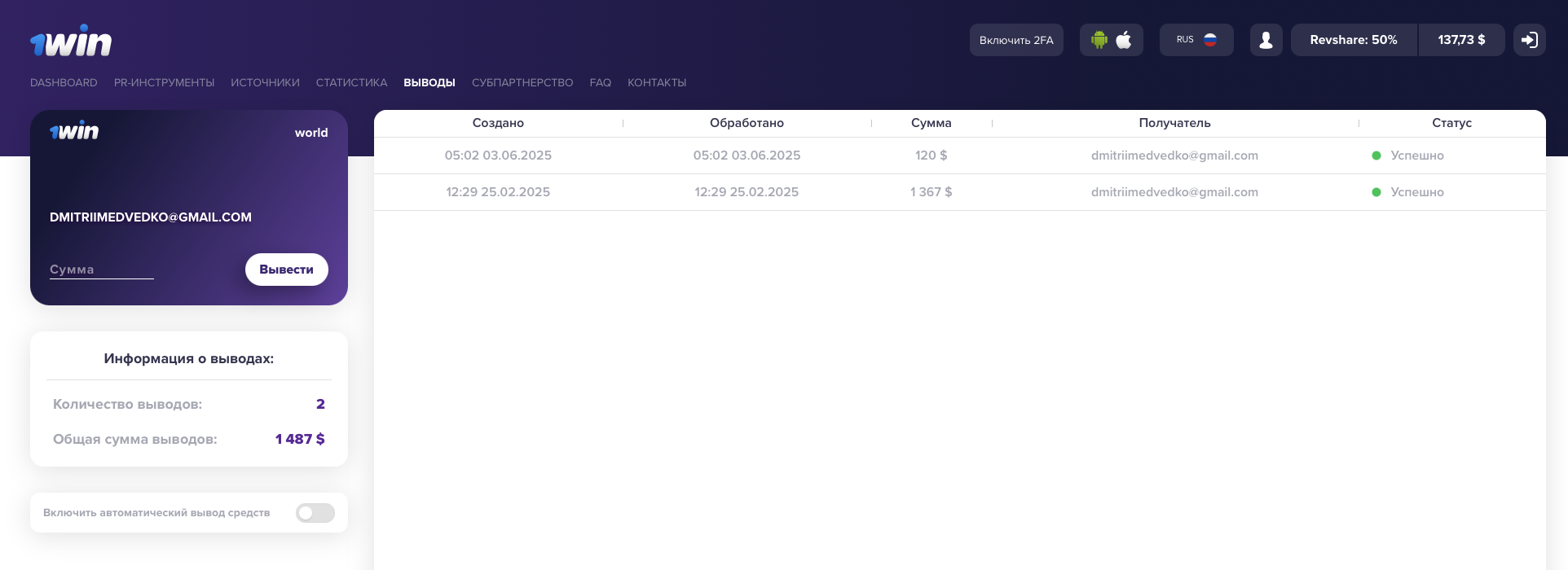Open the PR-инструменты menu item
The height and width of the screenshot is (570, 1568).
[x=164, y=83]
